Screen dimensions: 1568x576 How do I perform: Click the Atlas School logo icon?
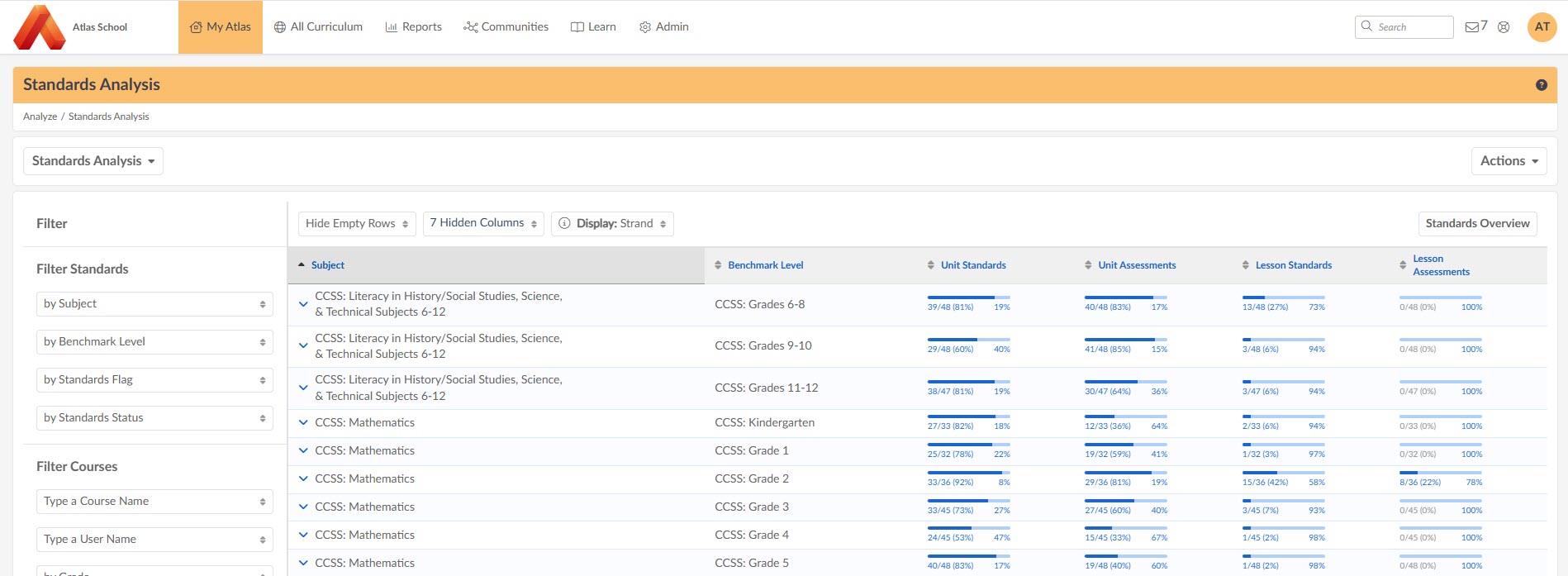[x=40, y=27]
